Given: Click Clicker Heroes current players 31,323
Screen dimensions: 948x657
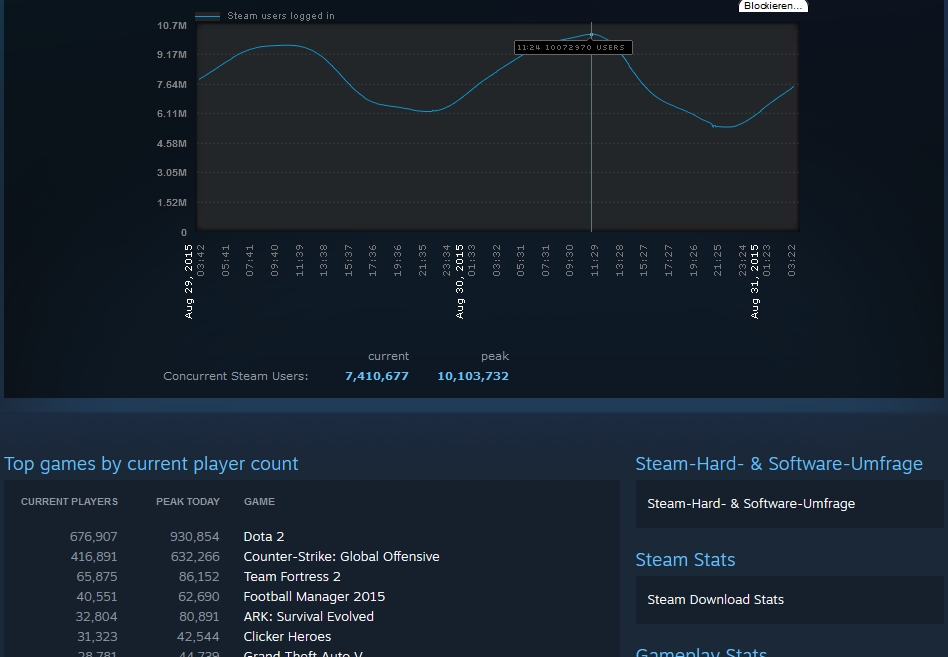Looking at the screenshot, I should click(x=97, y=636).
